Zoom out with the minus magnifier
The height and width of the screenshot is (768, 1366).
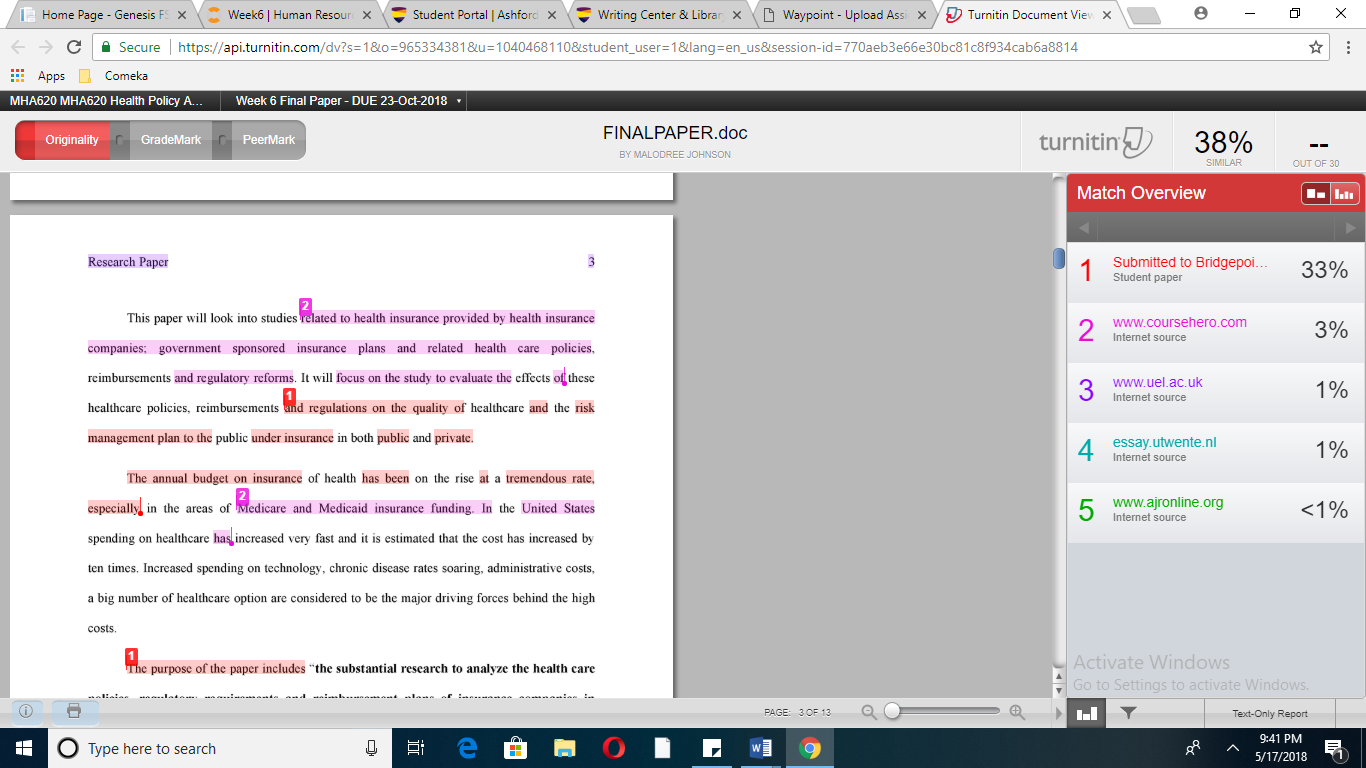[869, 712]
